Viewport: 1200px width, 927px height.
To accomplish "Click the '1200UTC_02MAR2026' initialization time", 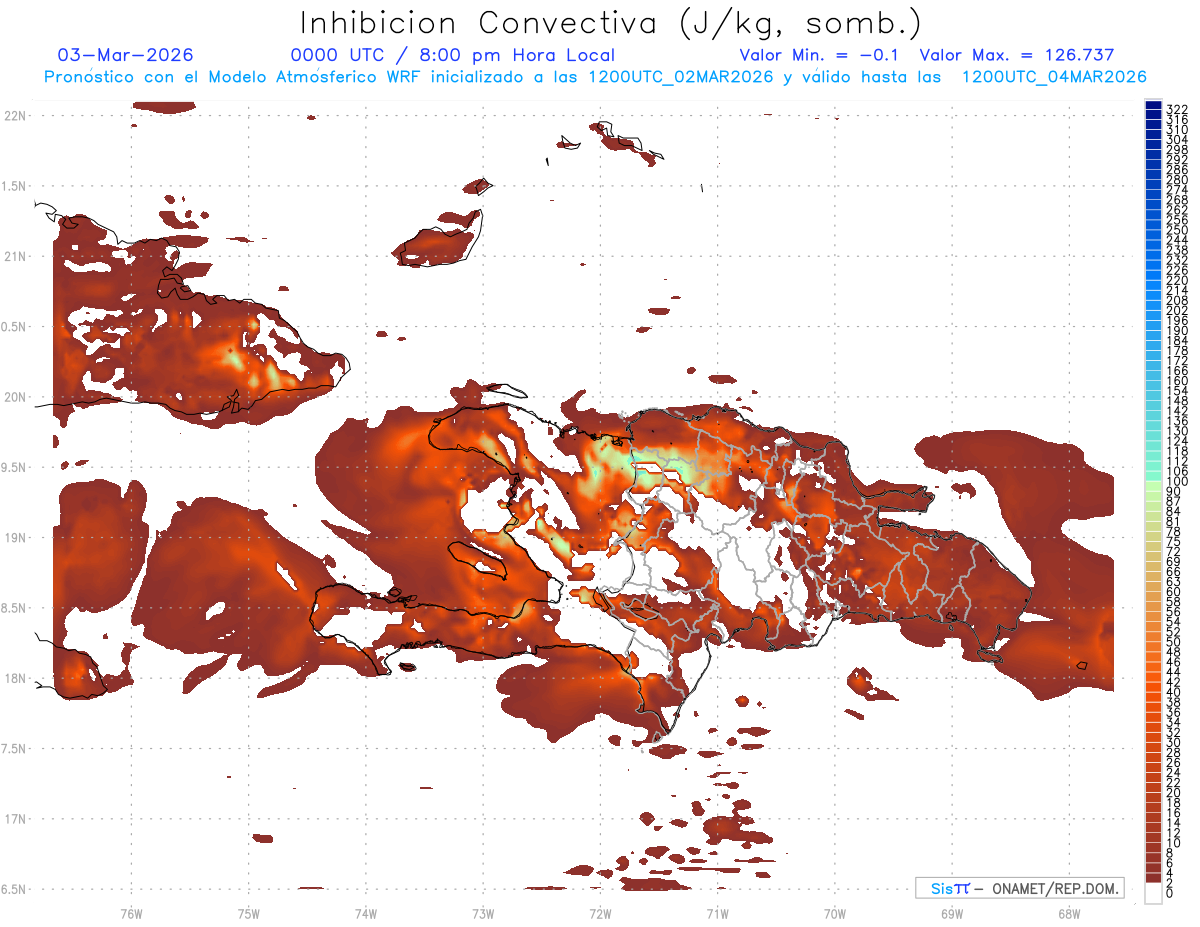I will 680,77.
